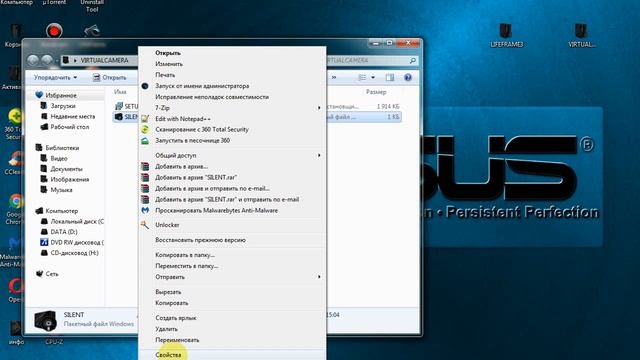This screenshot has width=640, height=360.
Task: Expand the Общий доступ submenu arrow
Action: click(319, 156)
